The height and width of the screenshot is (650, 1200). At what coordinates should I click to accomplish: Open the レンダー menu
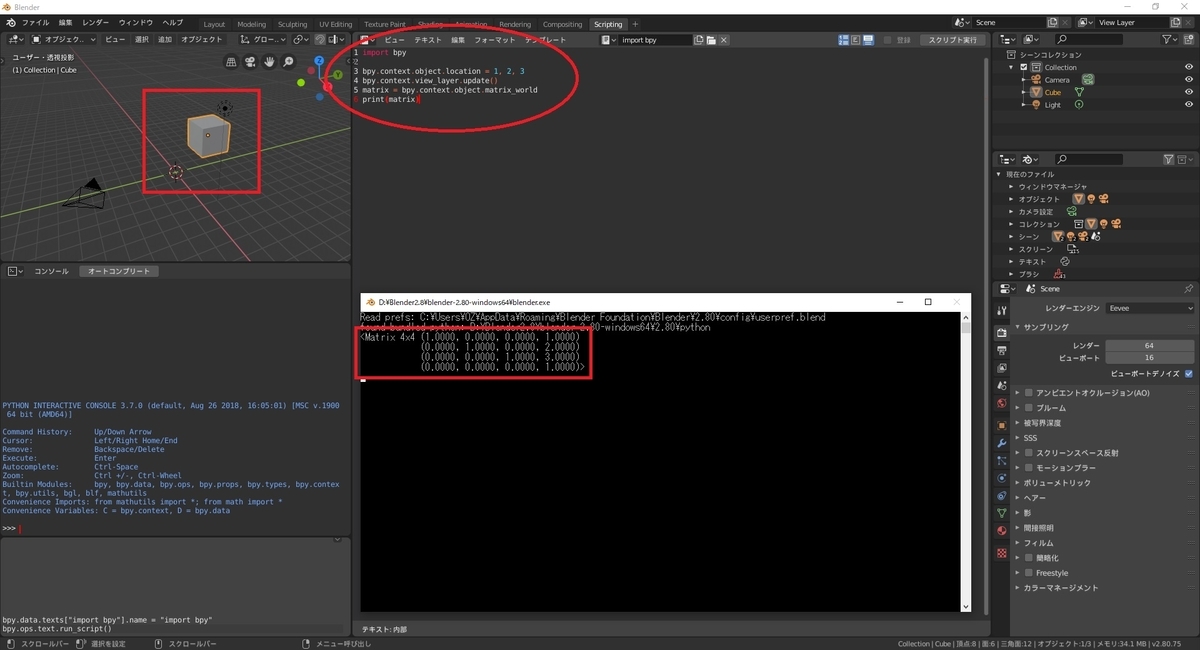(x=96, y=22)
